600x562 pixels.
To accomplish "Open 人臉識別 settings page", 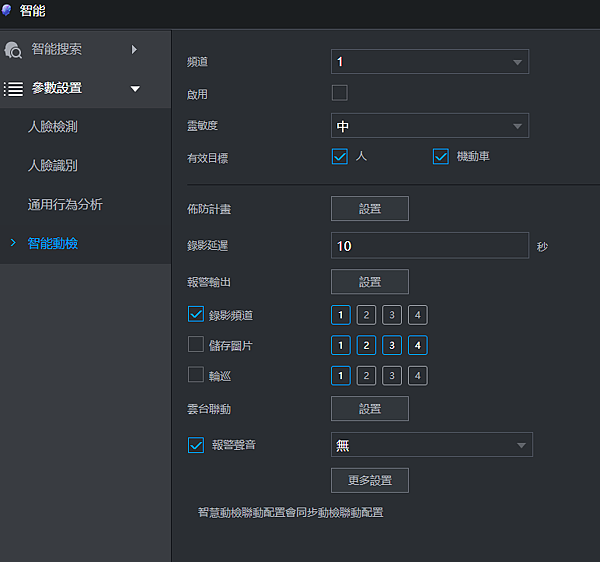I will tap(52, 166).
